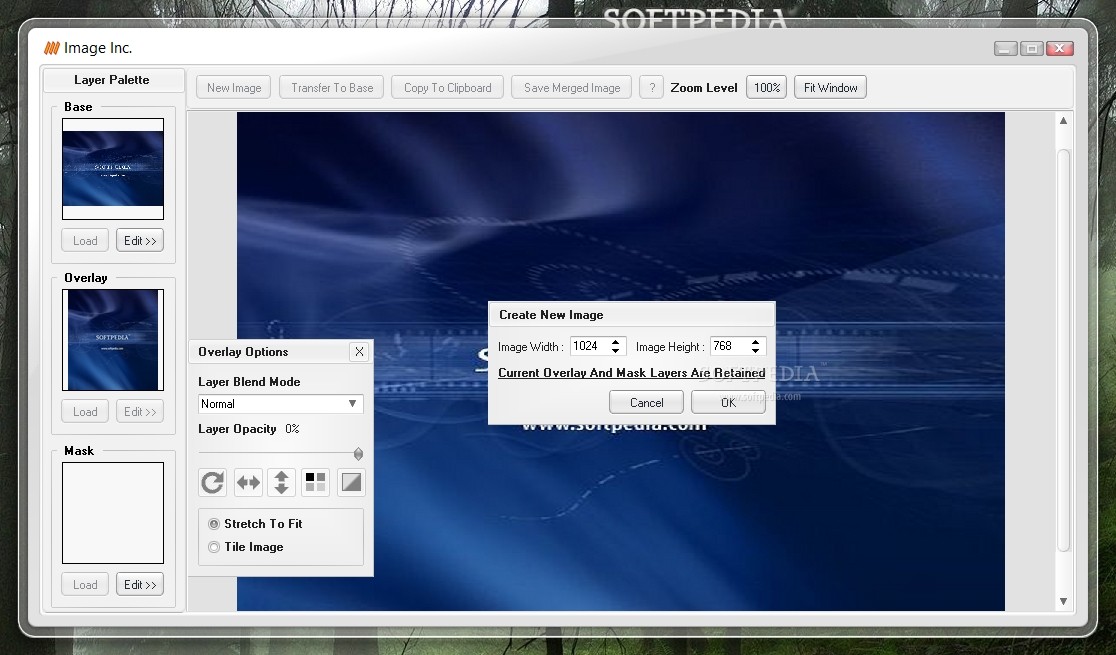
Task: Maximize the Image Inc. window
Action: pos(1031,48)
